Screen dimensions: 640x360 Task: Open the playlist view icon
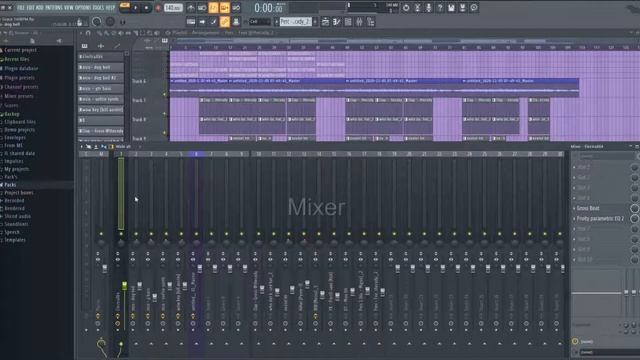tap(325, 22)
